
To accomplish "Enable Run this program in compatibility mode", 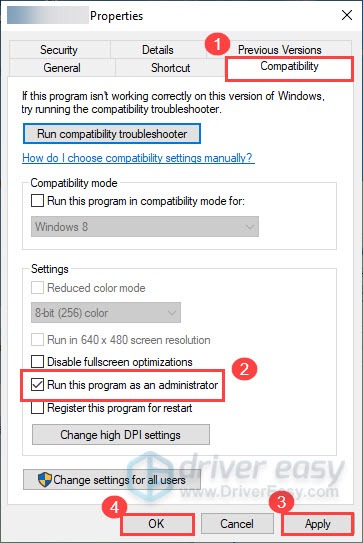I will coord(37,201).
